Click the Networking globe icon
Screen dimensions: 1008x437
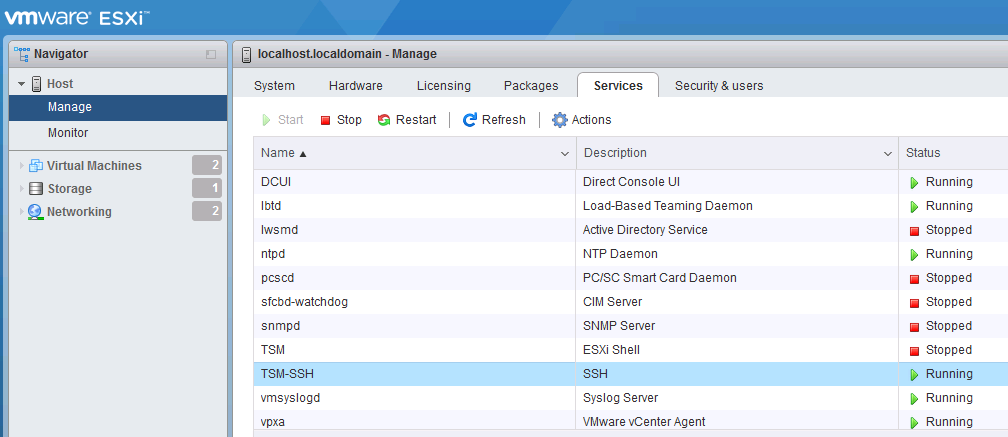point(36,212)
